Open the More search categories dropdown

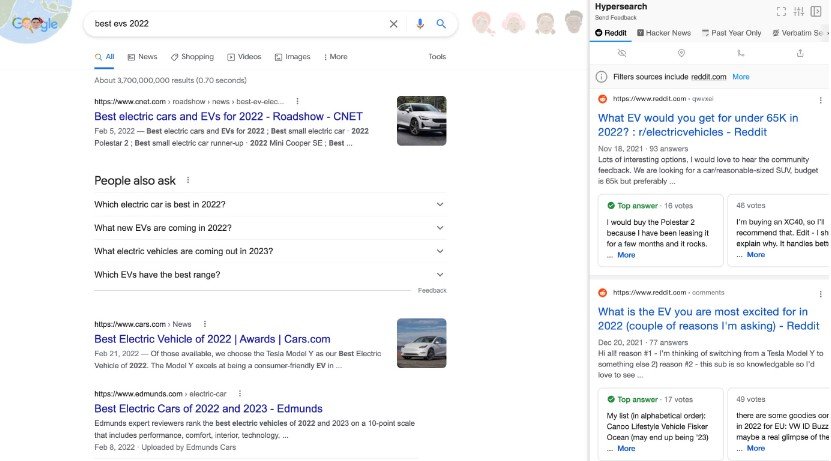click(x=335, y=57)
